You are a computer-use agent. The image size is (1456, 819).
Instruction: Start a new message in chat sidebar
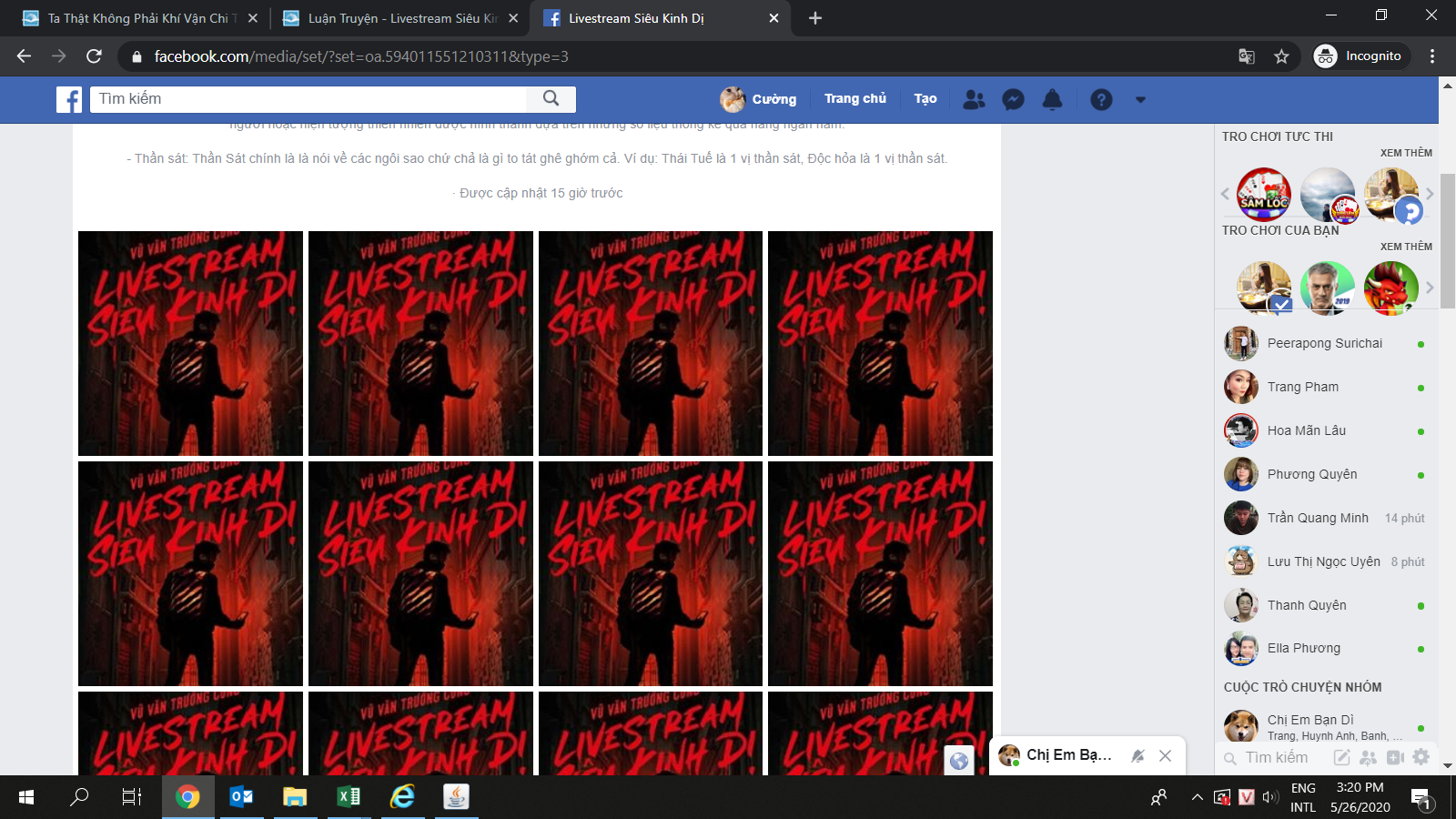tap(1341, 757)
